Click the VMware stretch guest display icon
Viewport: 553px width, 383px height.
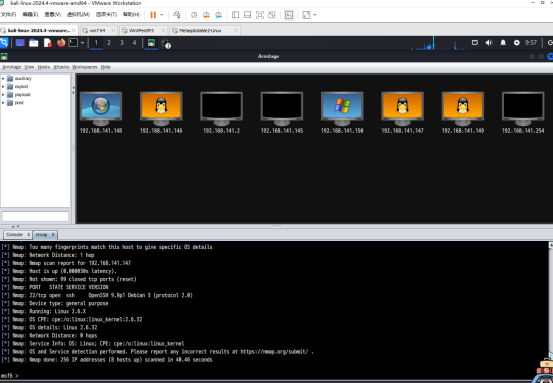(306, 15)
